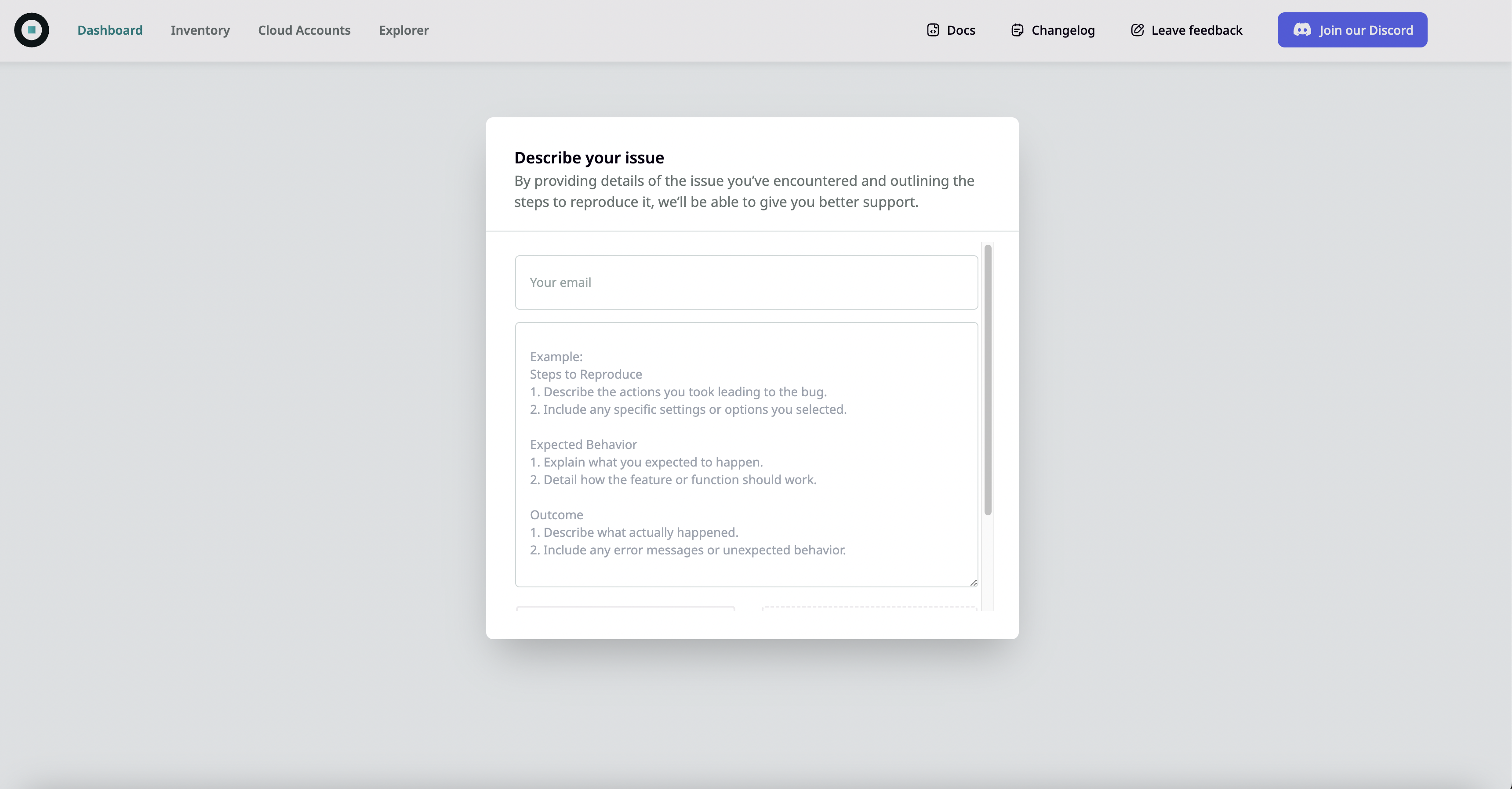Click the app logo icon

(31, 30)
